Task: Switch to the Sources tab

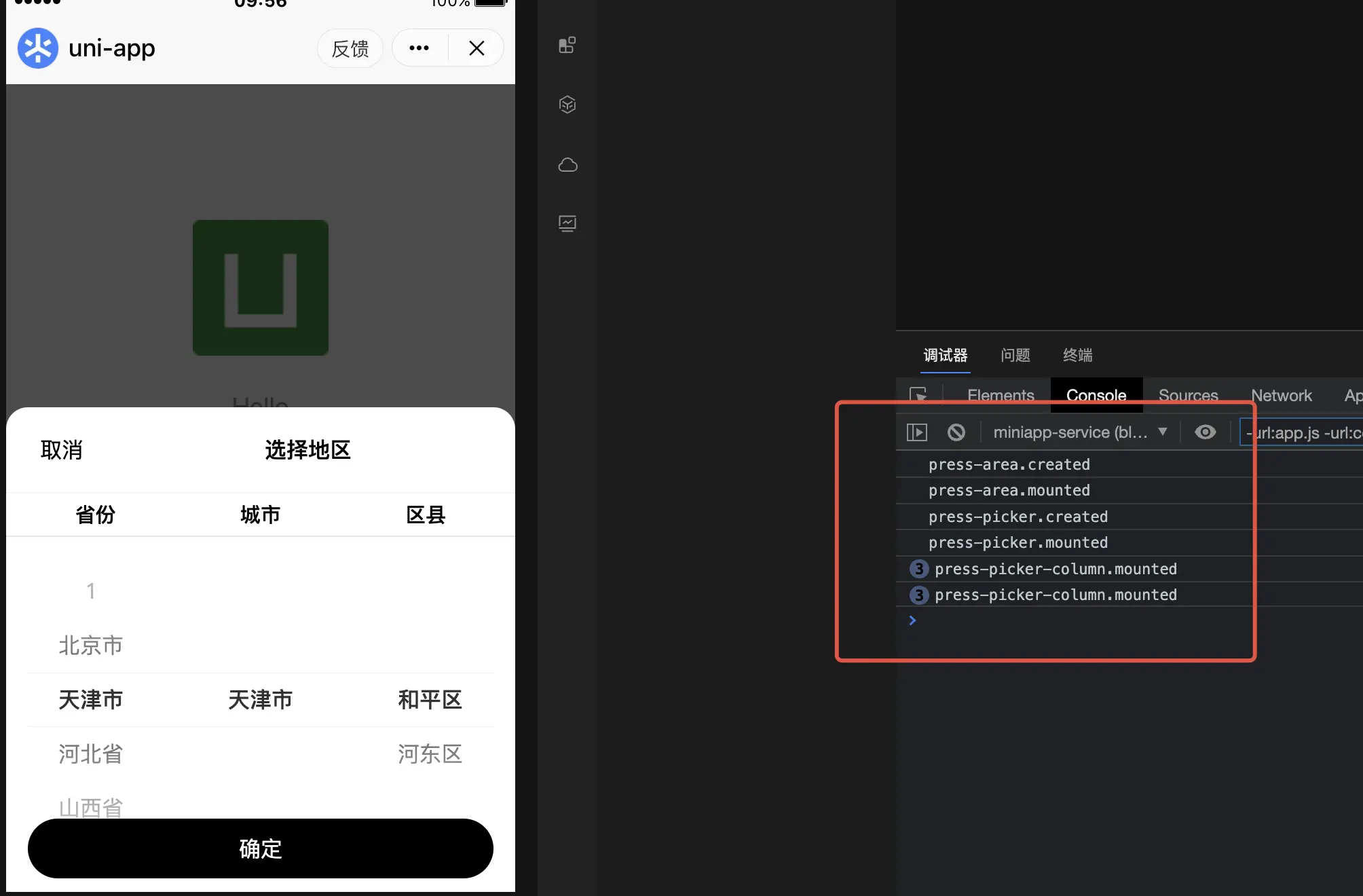Action: (1188, 395)
